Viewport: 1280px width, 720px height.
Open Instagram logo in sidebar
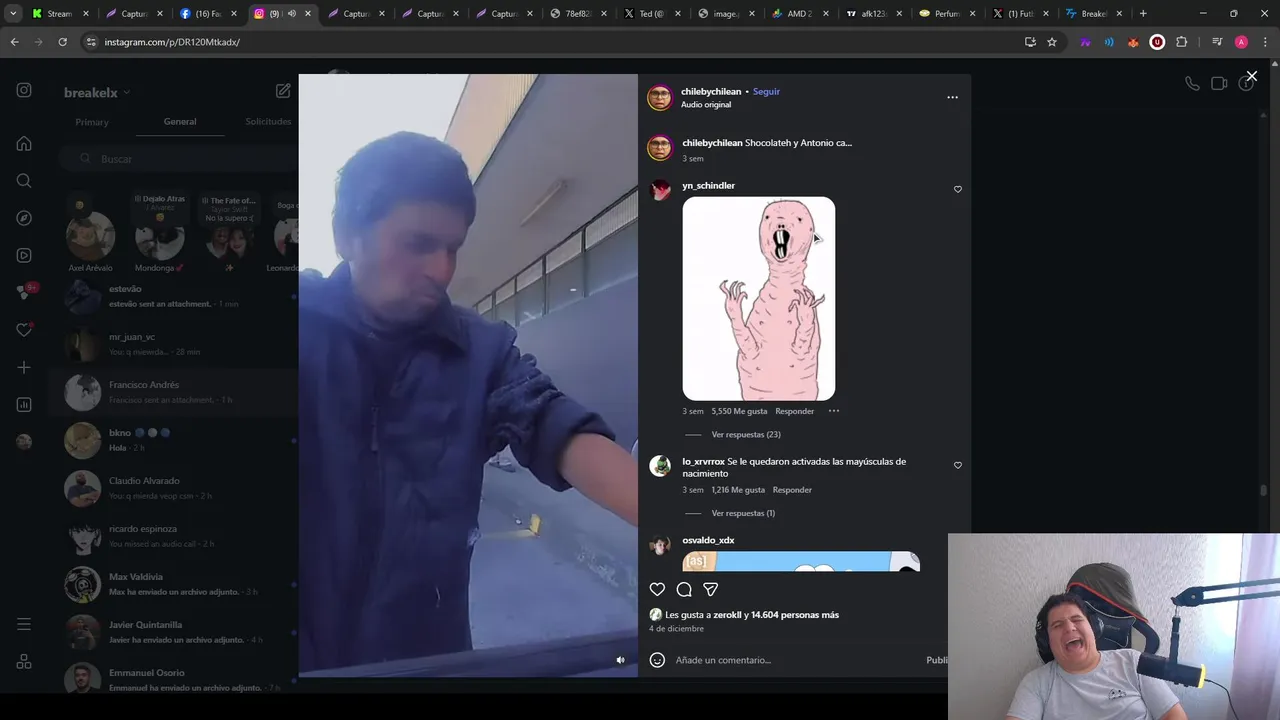24,90
